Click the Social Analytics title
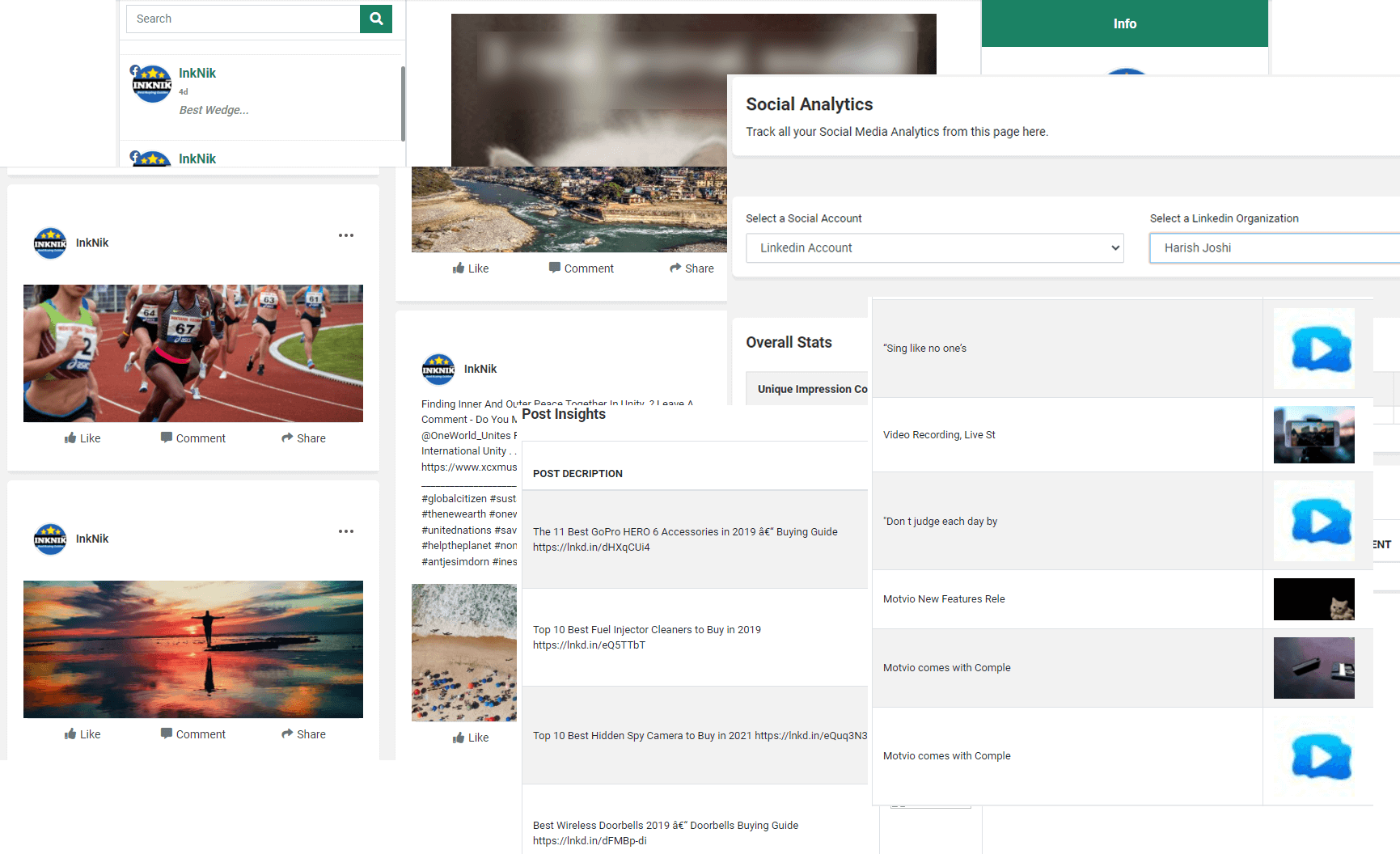 [x=809, y=104]
